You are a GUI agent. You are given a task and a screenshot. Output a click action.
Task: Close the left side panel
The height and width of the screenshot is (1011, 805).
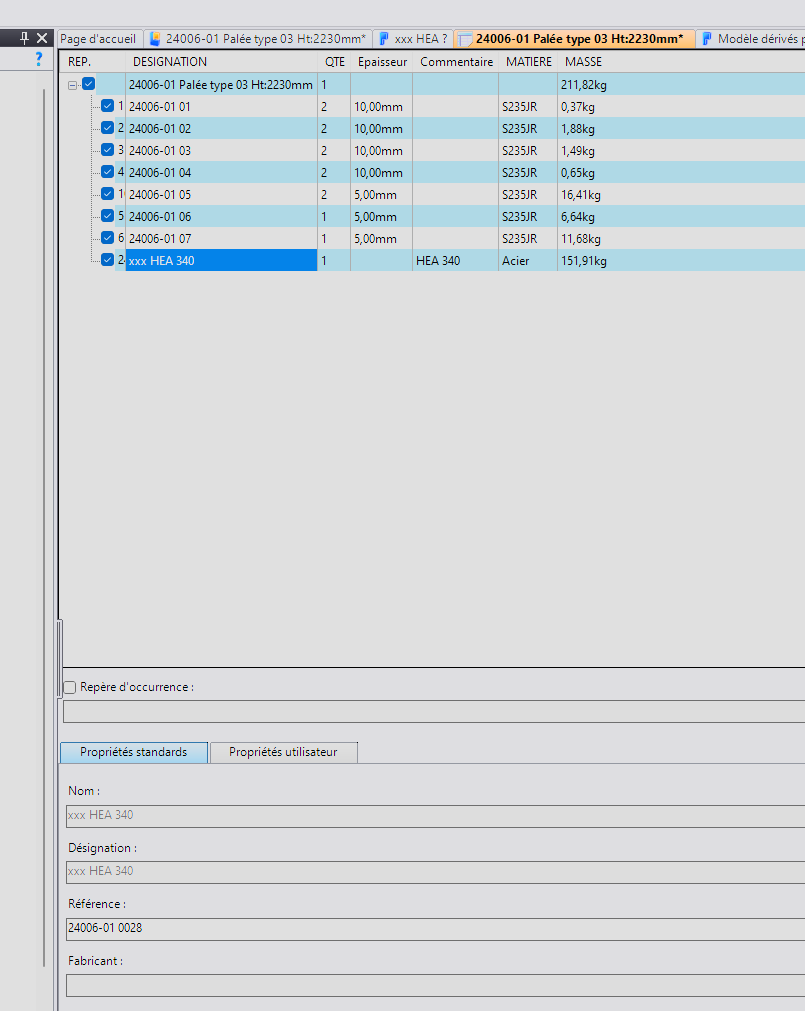[42, 38]
